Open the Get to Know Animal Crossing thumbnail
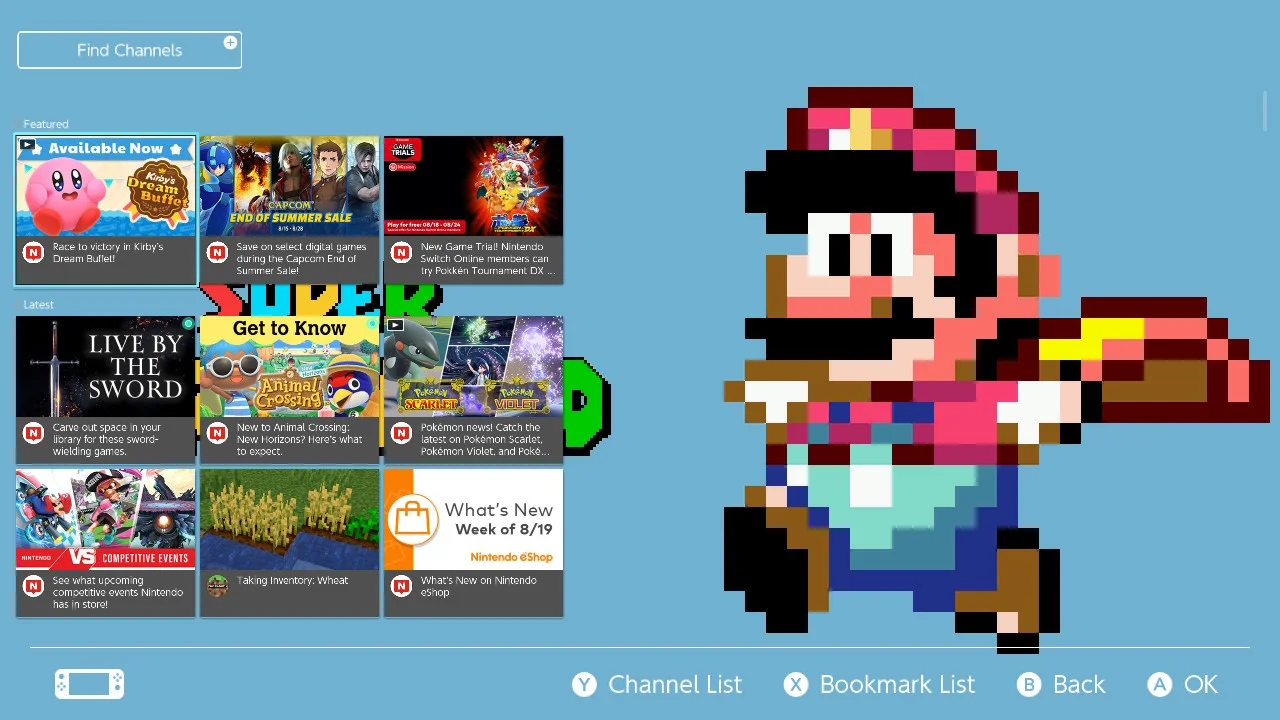This screenshot has width=1280, height=720. click(x=290, y=366)
